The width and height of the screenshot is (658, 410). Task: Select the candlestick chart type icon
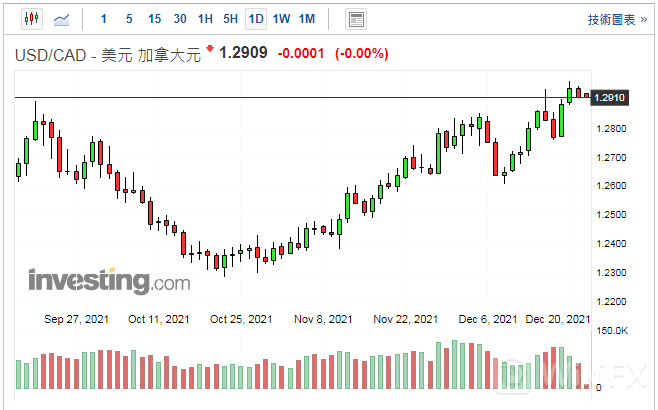(31, 19)
